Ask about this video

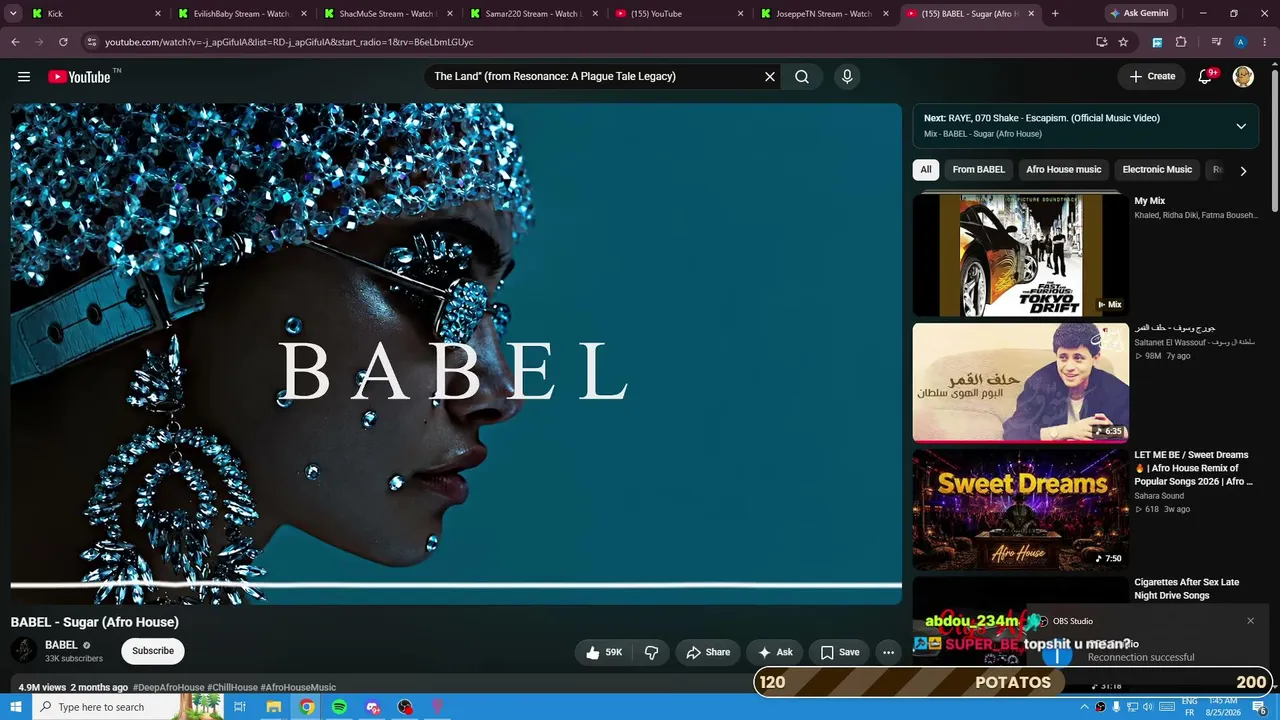coord(775,652)
